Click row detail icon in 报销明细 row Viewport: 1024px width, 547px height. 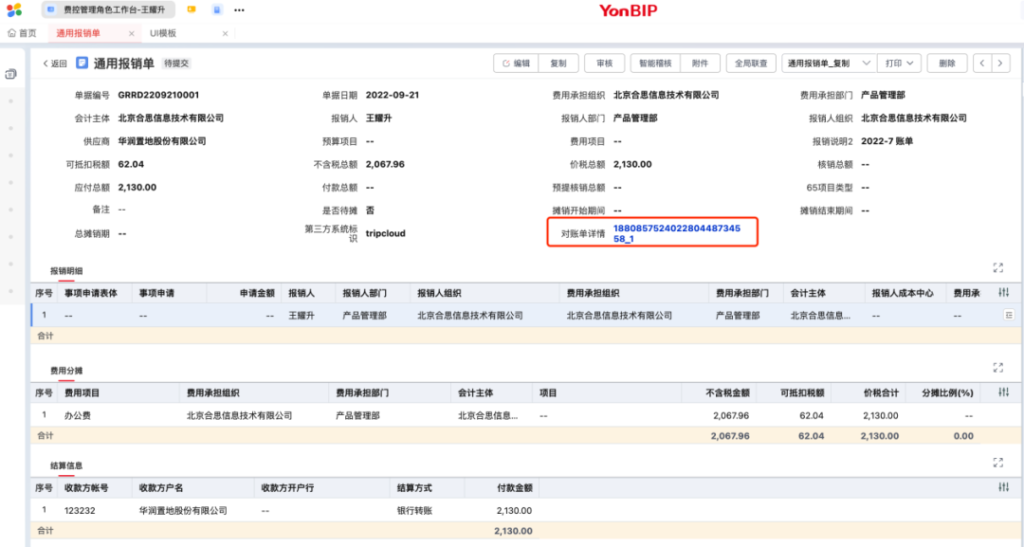(1009, 315)
